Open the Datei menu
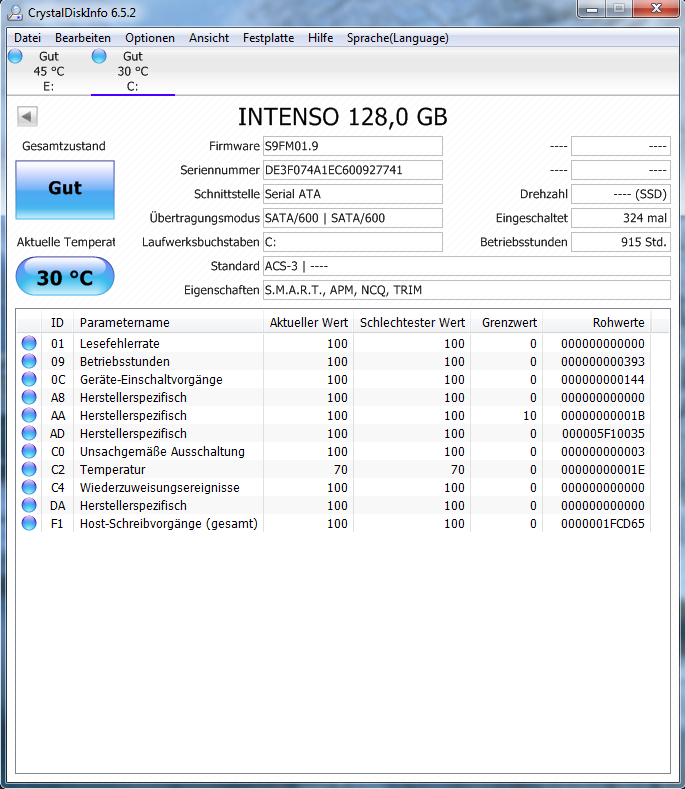Image resolution: width=685 pixels, height=789 pixels. click(27, 38)
